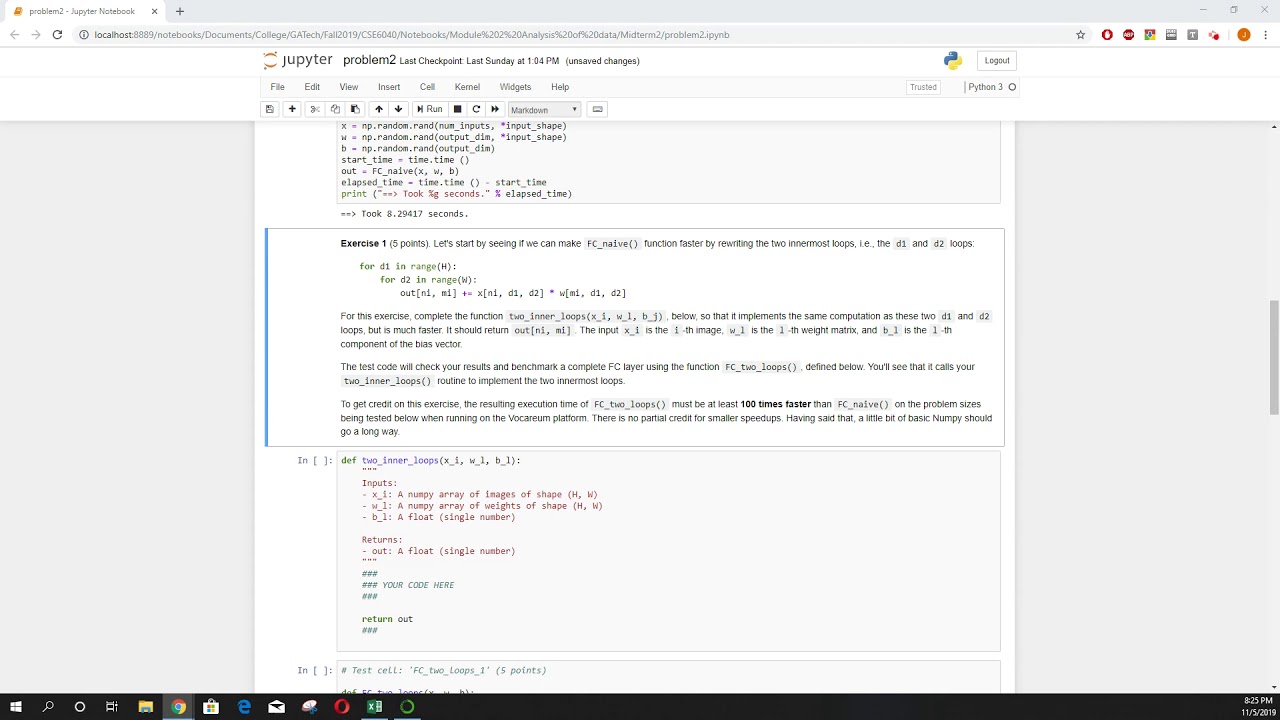Interrupt the kernel with stop icon
Viewport: 1280px width, 720px height.
(x=457, y=109)
